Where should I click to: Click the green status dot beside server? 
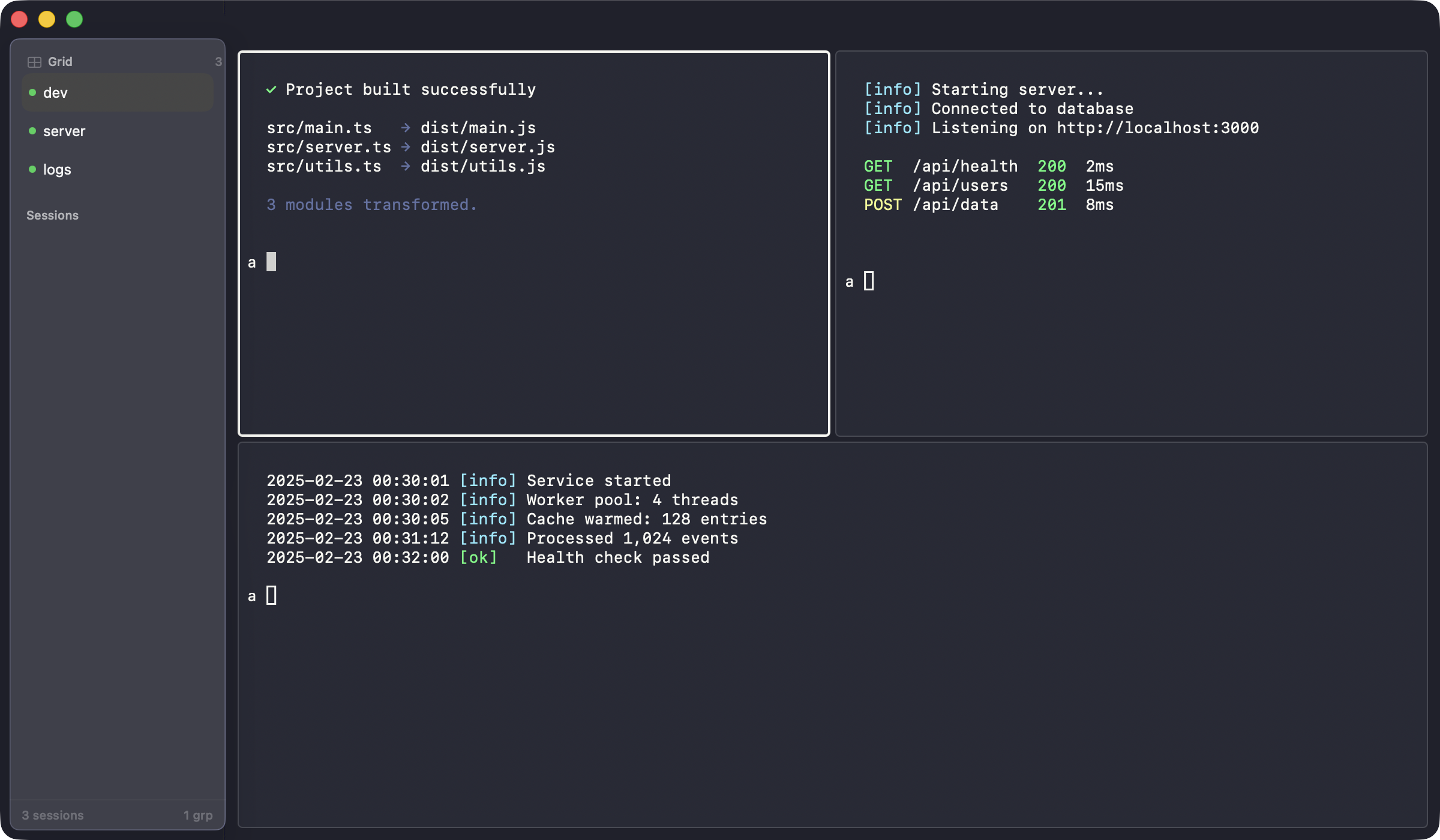tap(32, 131)
